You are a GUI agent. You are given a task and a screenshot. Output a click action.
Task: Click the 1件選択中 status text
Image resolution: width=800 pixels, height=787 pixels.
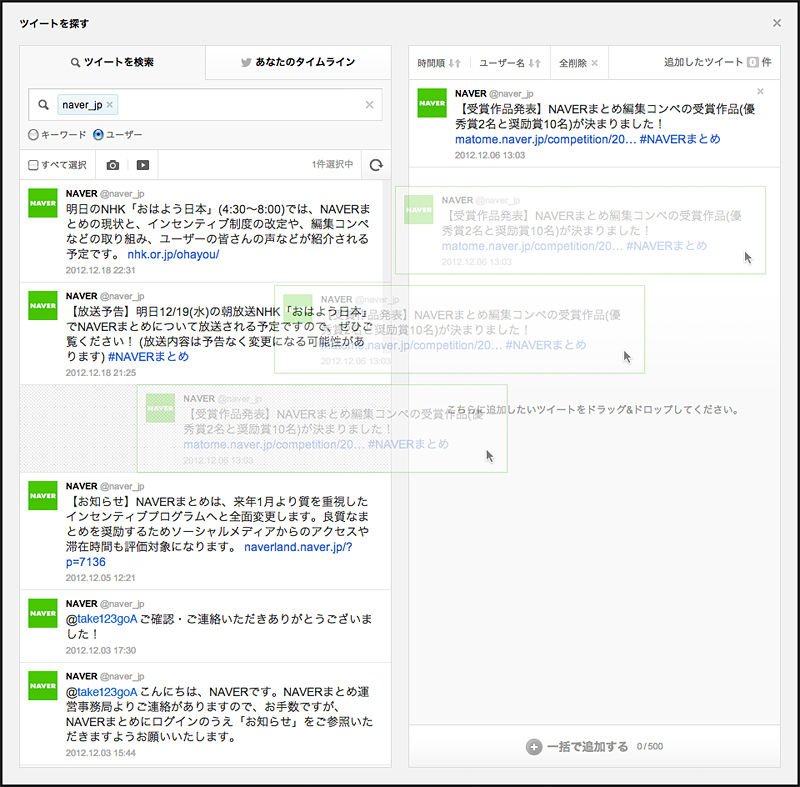coord(332,164)
